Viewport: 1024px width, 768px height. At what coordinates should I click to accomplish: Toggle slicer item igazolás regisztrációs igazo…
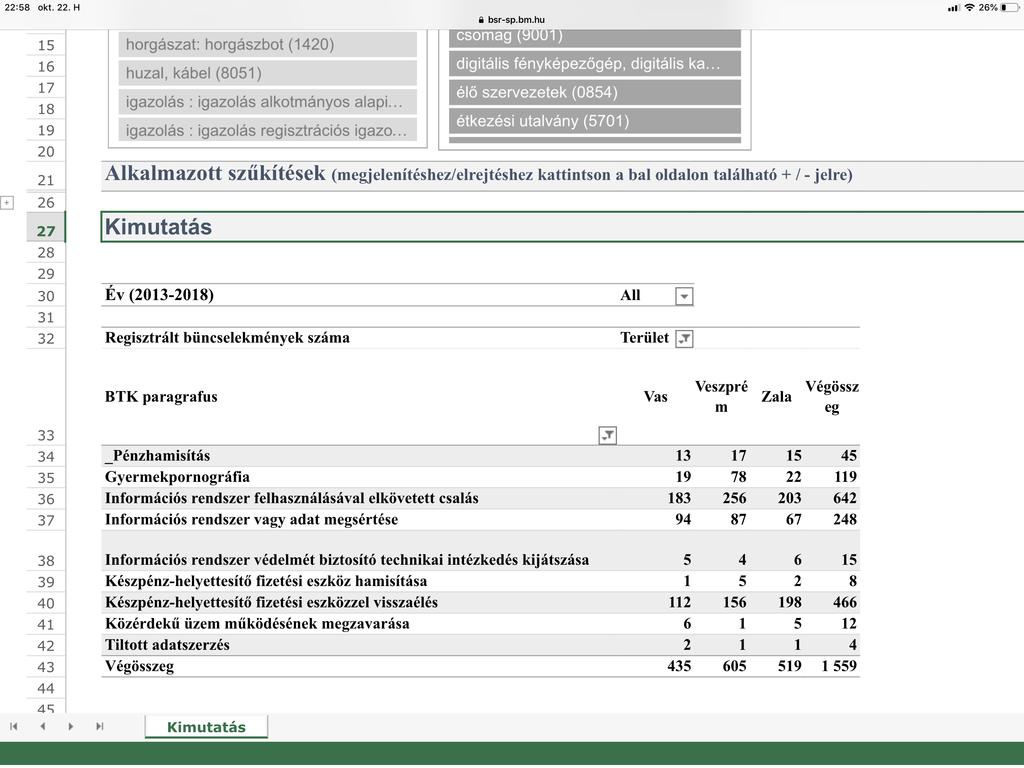pyautogui.click(x=268, y=130)
